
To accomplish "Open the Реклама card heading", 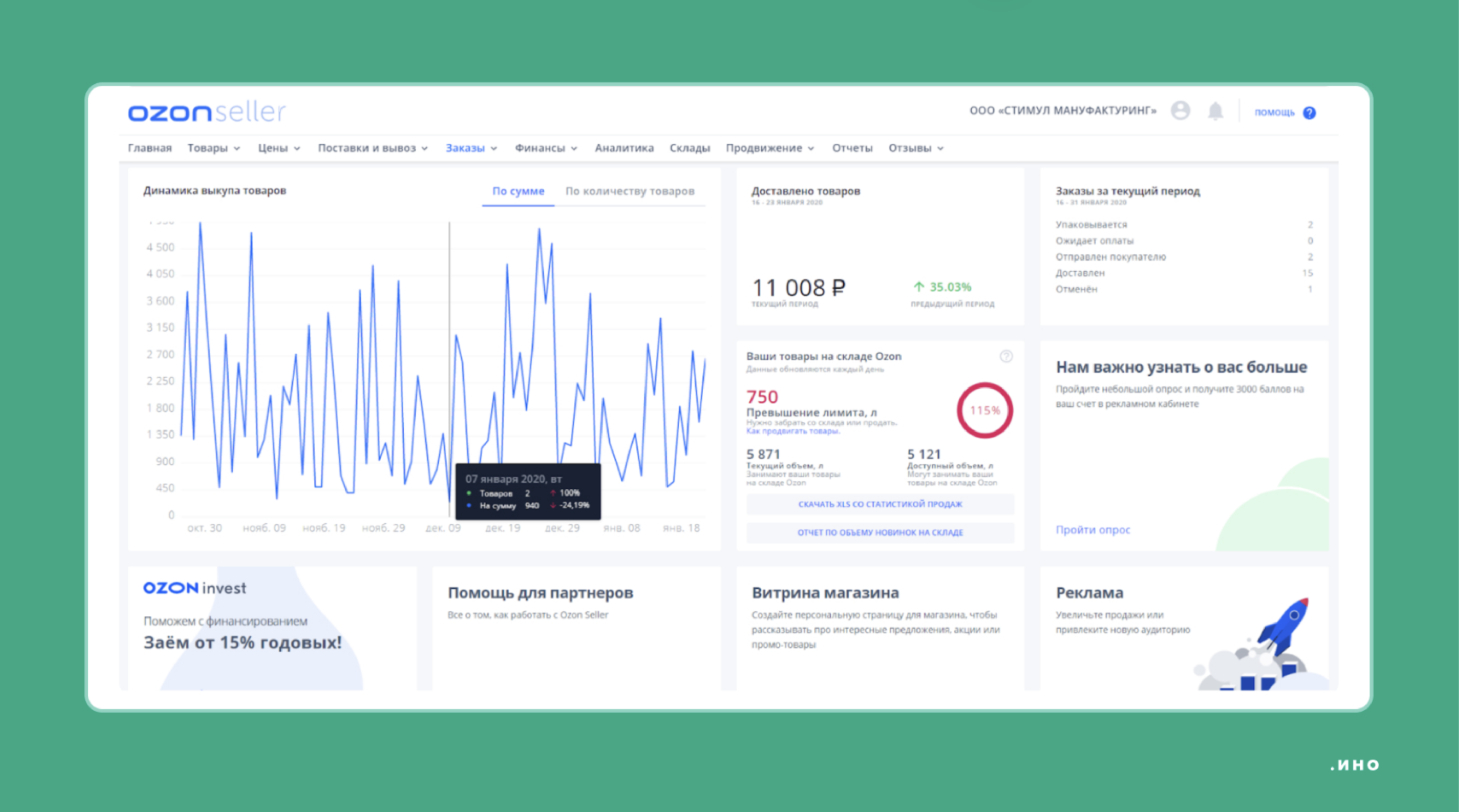I will pos(1090,593).
